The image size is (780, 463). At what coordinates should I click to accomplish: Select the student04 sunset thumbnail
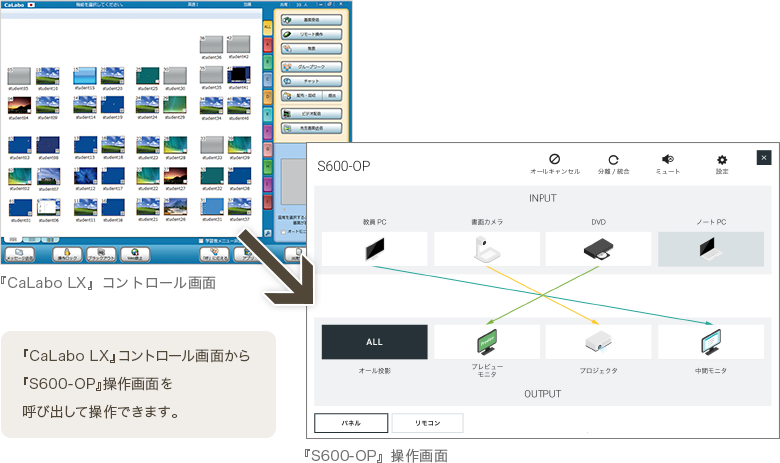[19, 106]
